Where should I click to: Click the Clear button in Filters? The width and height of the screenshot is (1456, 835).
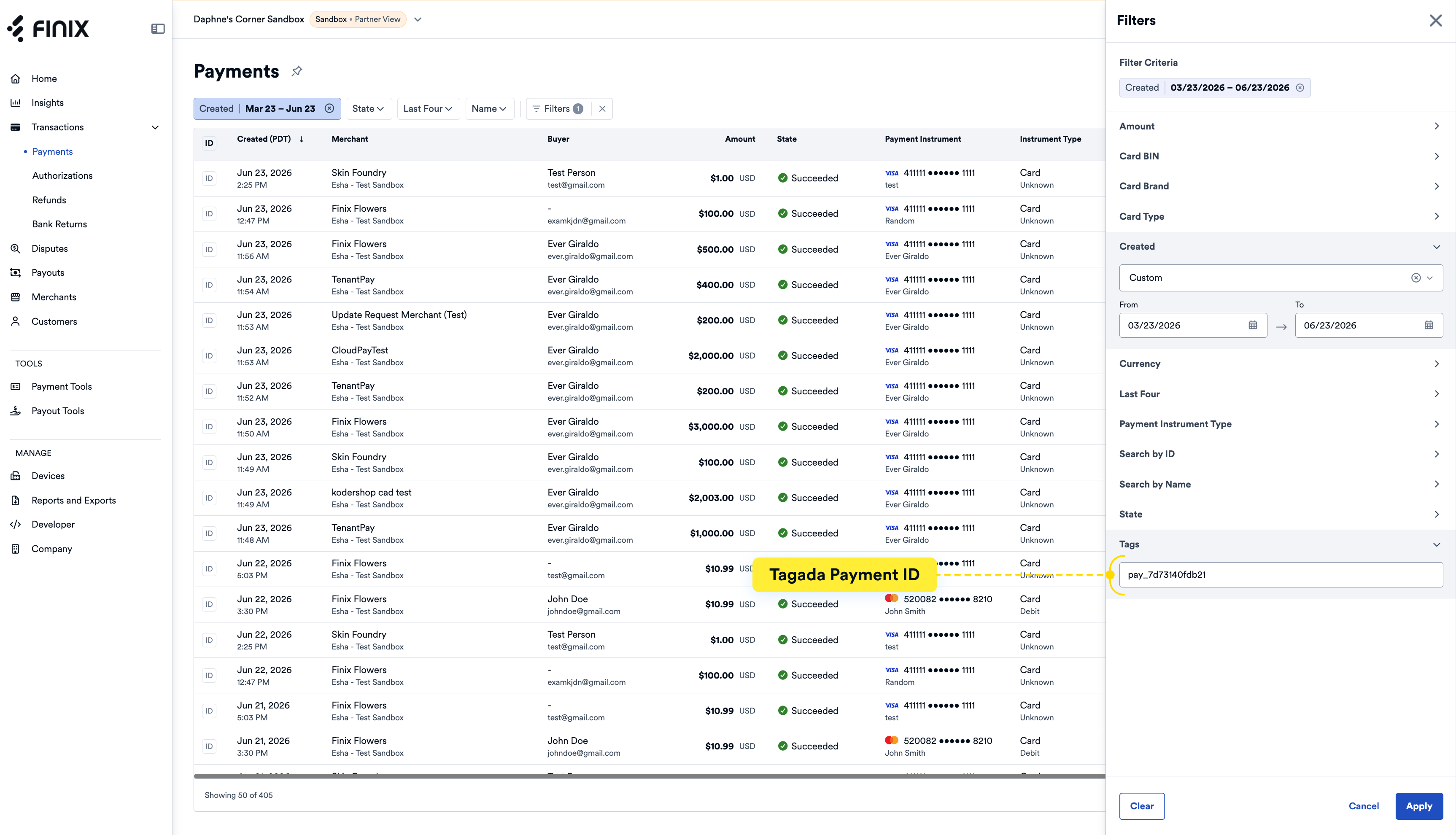pos(1141,806)
